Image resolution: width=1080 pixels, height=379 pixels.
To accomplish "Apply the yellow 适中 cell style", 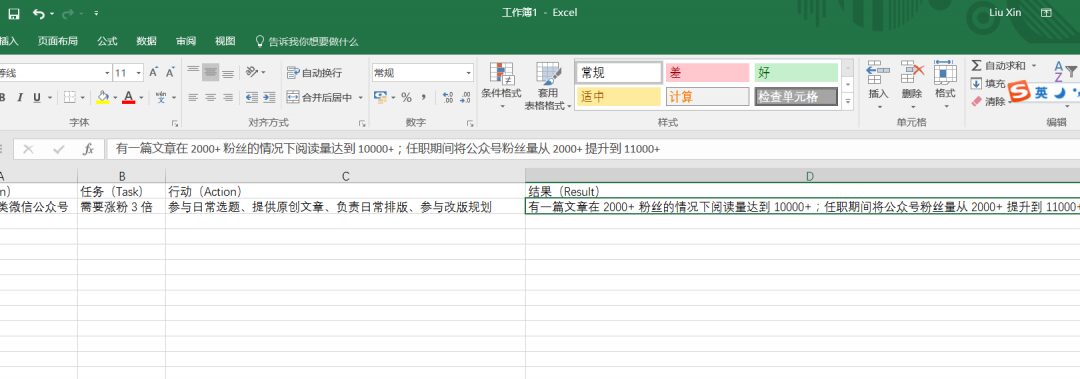I will [x=618, y=96].
